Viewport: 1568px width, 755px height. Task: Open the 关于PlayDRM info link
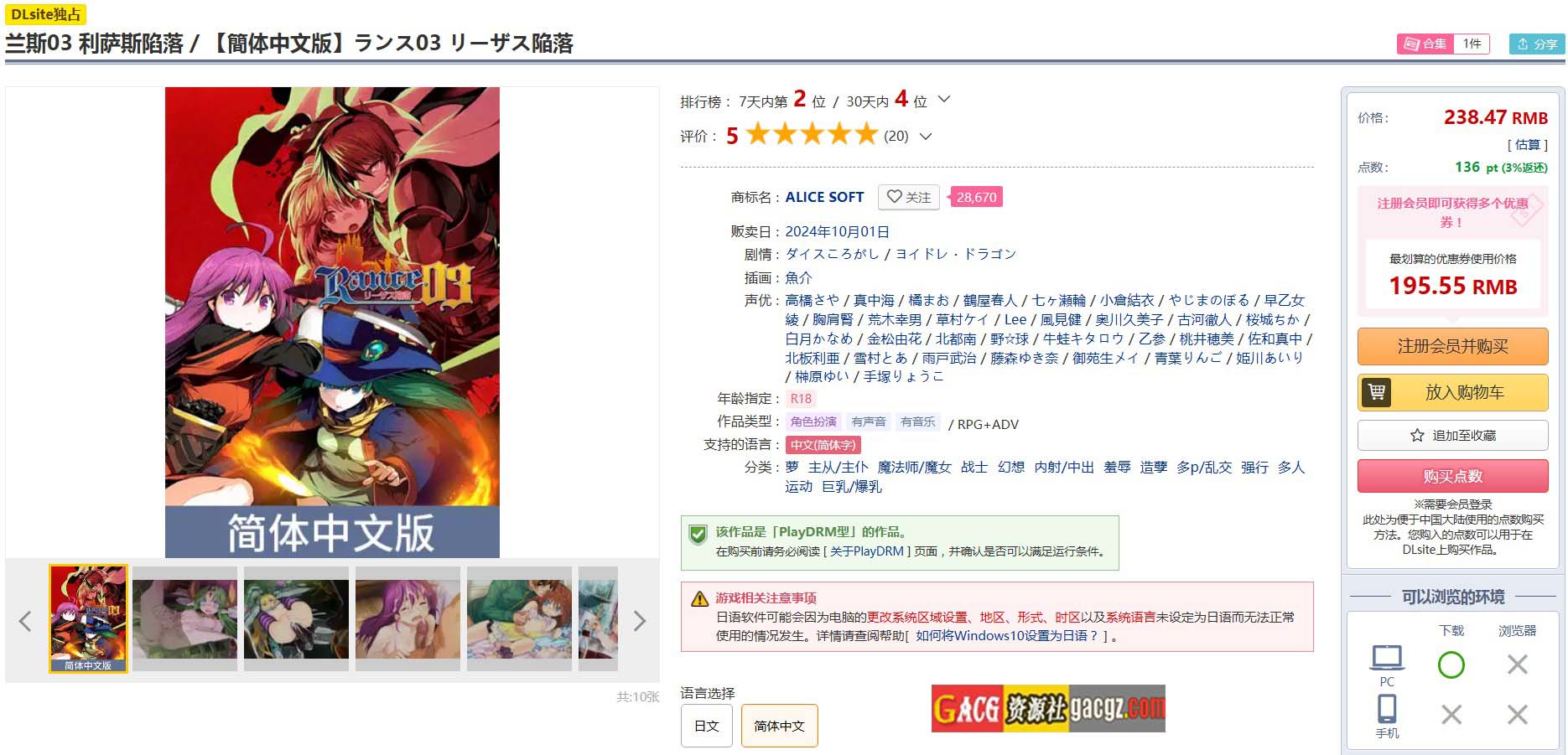pos(867,551)
